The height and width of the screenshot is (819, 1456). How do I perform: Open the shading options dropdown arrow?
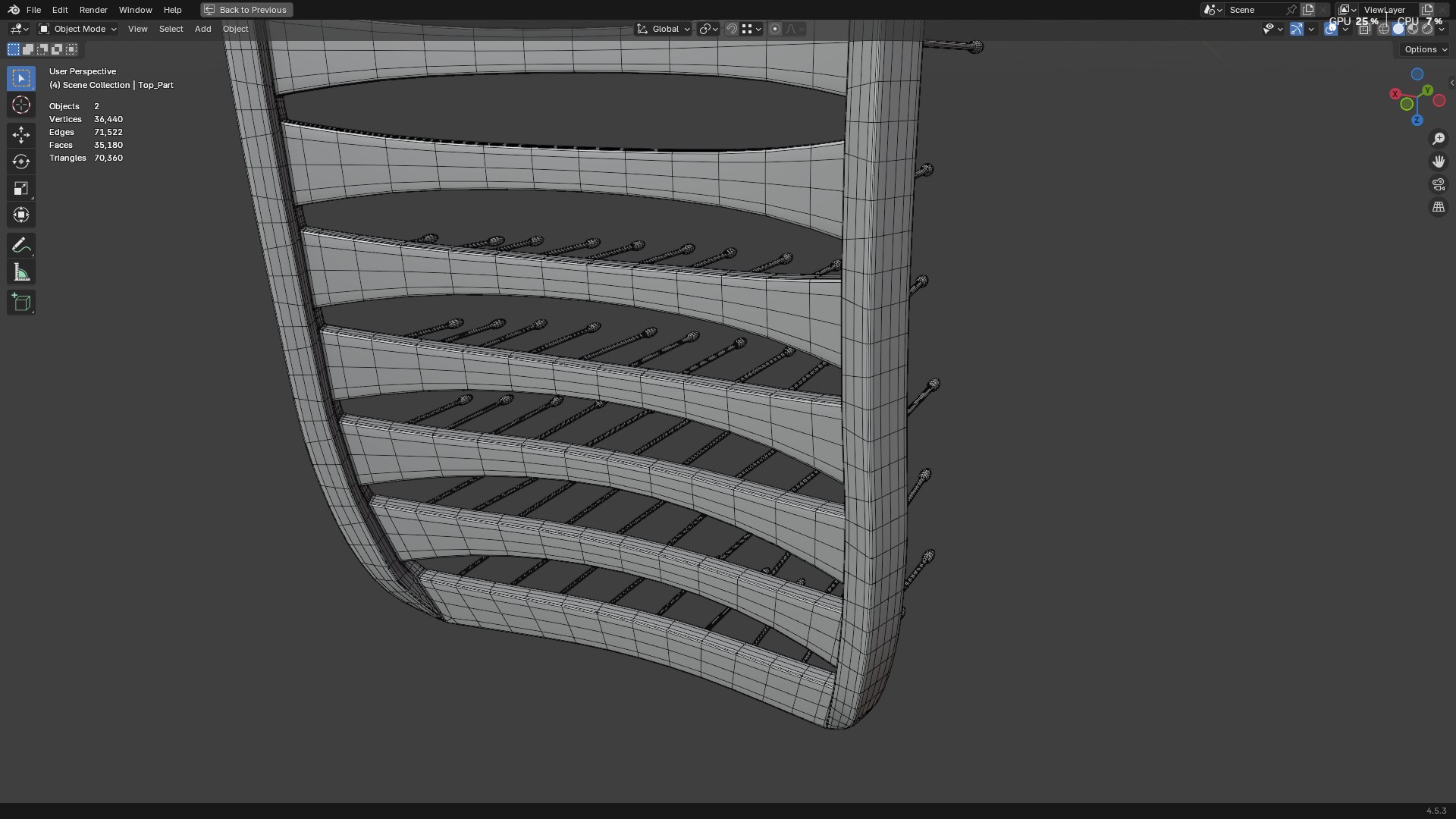(1442, 29)
